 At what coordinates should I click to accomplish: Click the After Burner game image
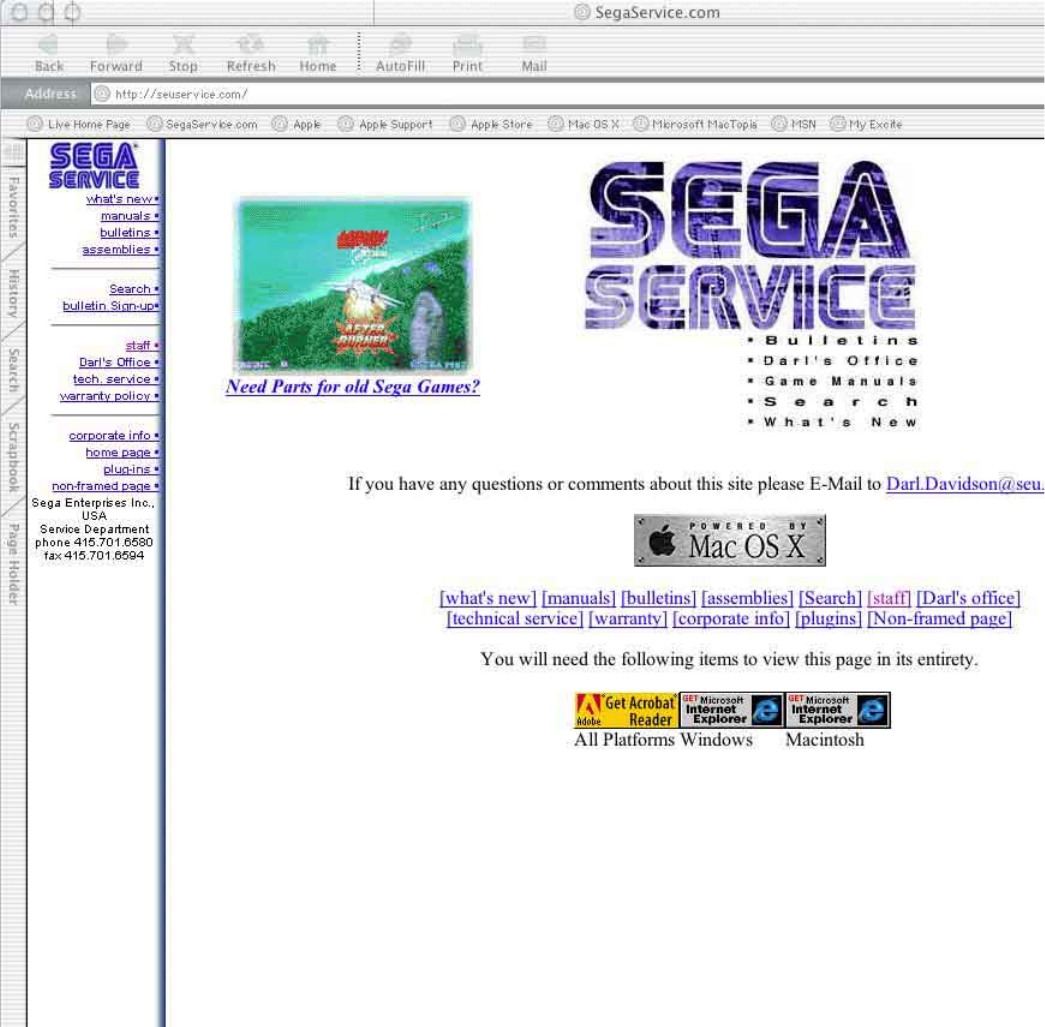(x=353, y=285)
